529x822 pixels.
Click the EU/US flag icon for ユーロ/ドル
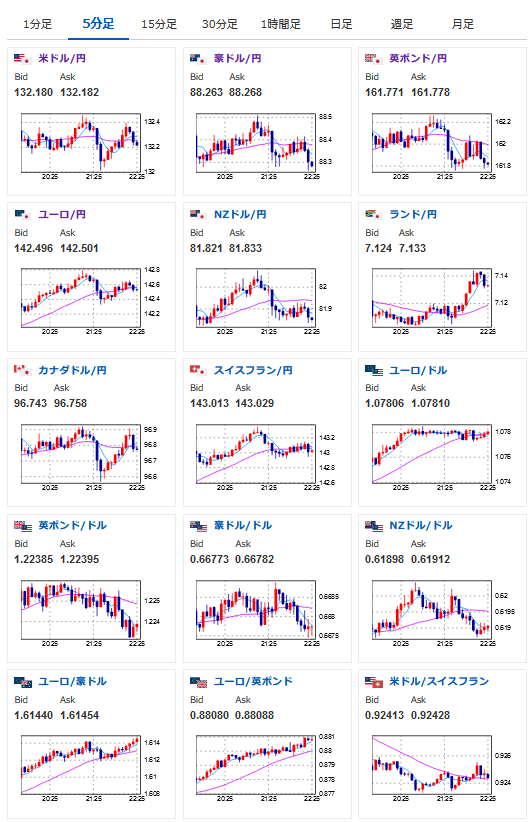click(x=374, y=370)
